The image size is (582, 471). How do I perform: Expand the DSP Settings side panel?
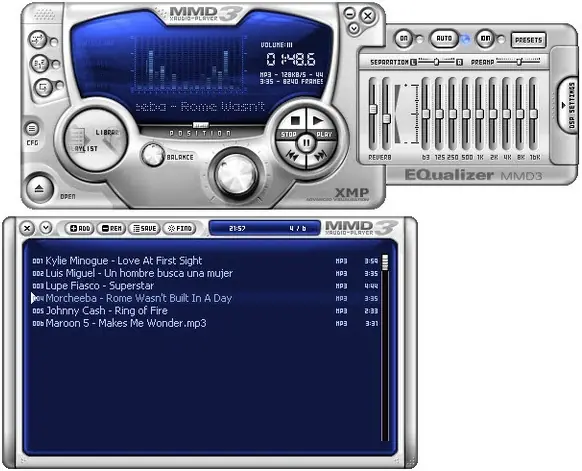coord(568,105)
